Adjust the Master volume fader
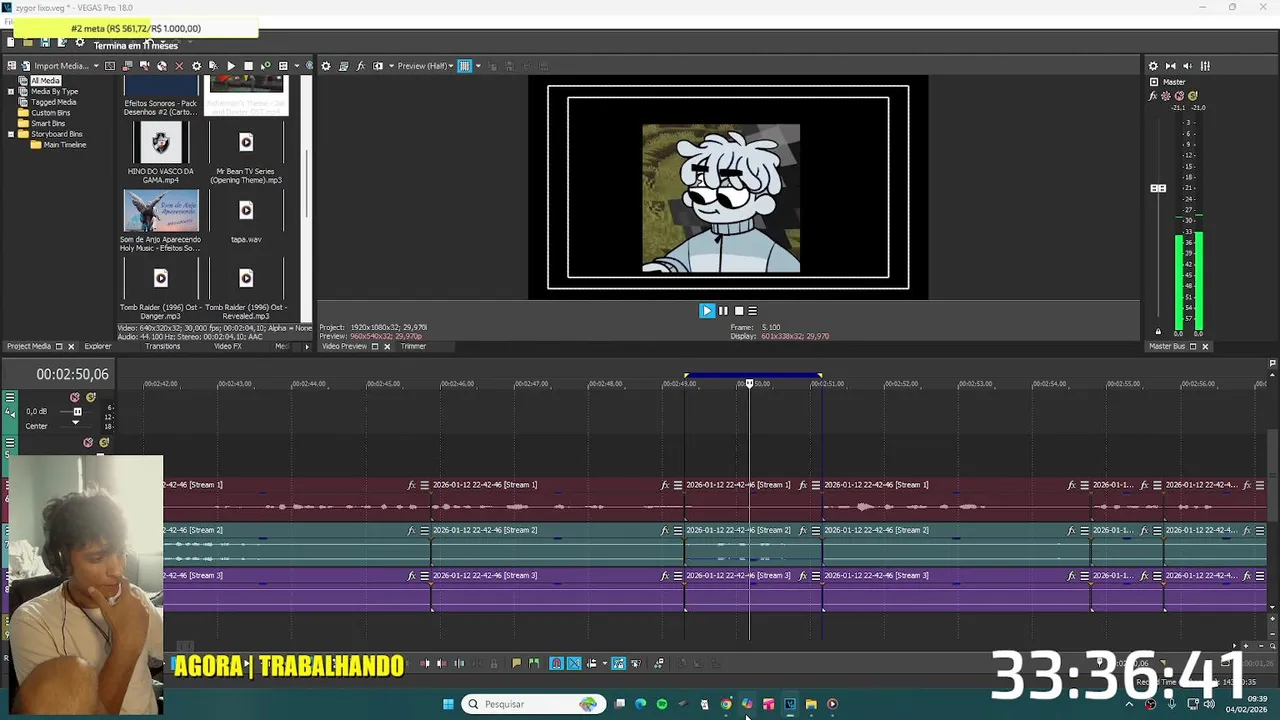 (1158, 188)
